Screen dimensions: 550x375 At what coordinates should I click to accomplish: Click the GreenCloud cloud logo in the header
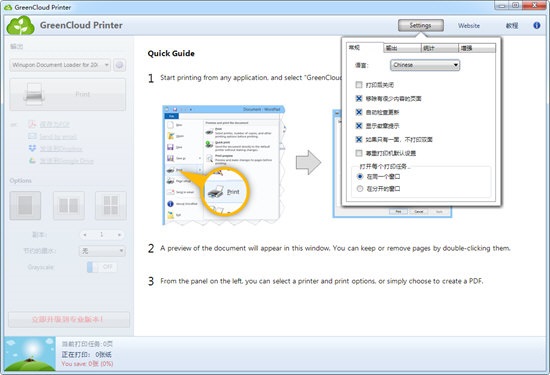20,25
